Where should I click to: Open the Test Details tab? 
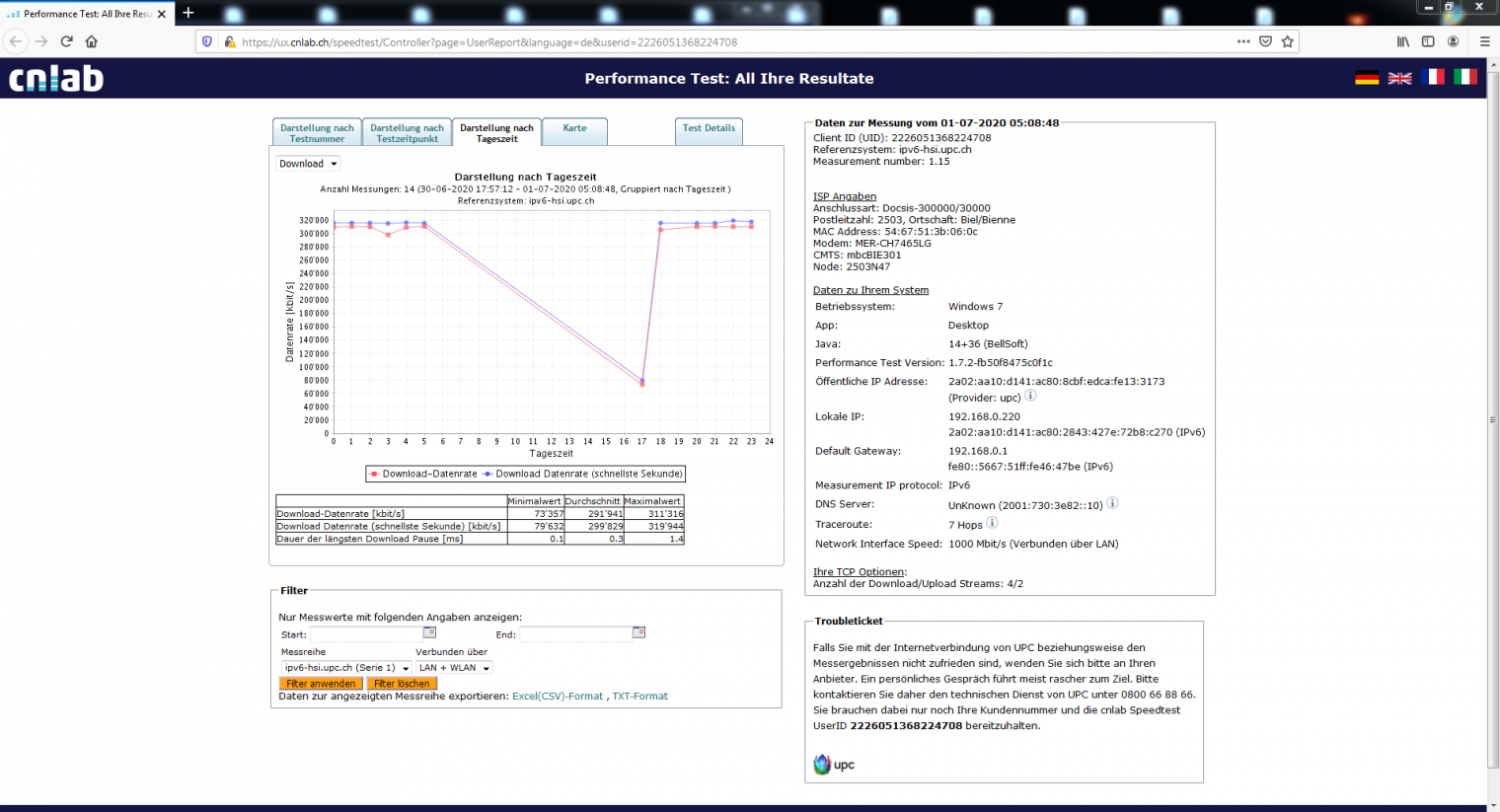click(709, 129)
